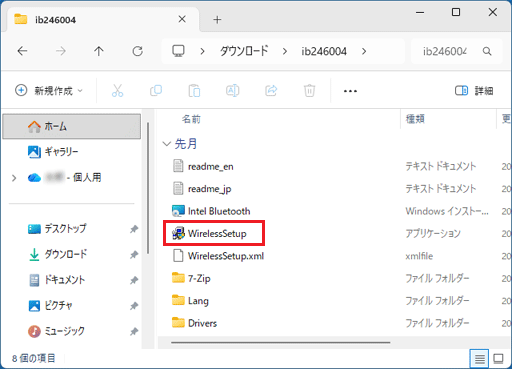Viewport: 512px width, 369px height.
Task: Open ドキュメント in the sidebar
Action: 57,280
